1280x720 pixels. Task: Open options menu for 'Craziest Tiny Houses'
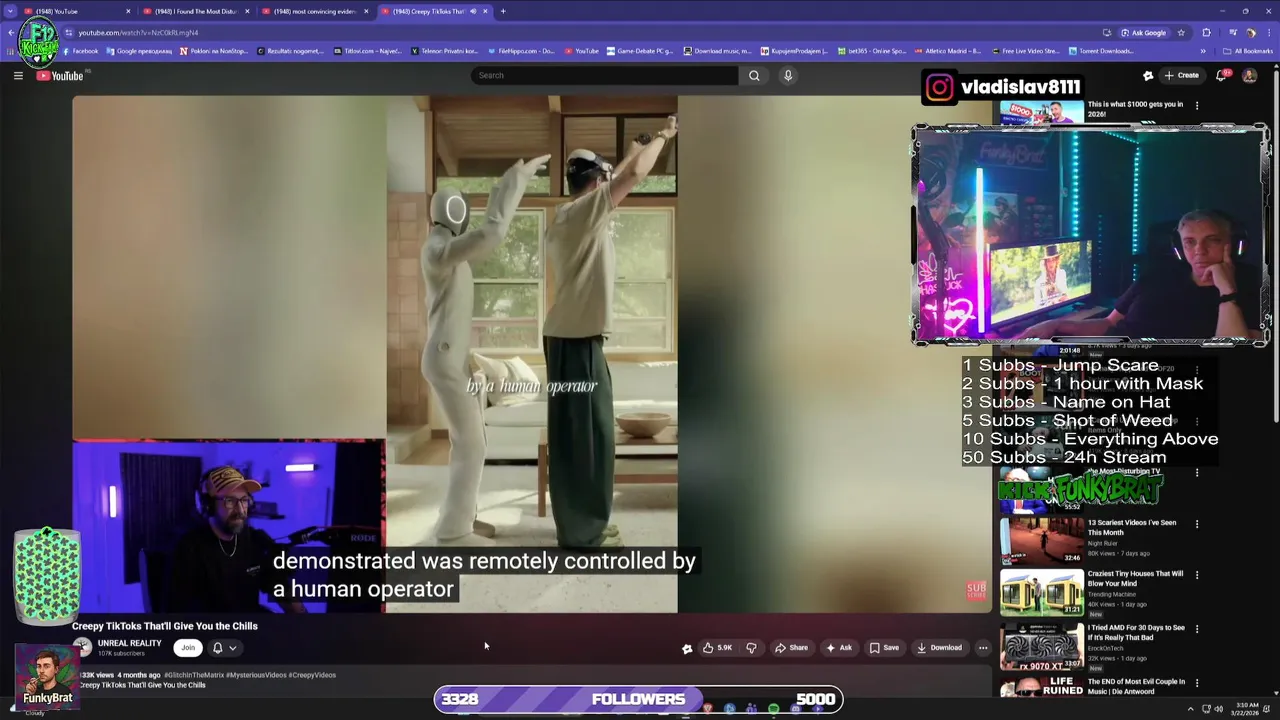1197,575
